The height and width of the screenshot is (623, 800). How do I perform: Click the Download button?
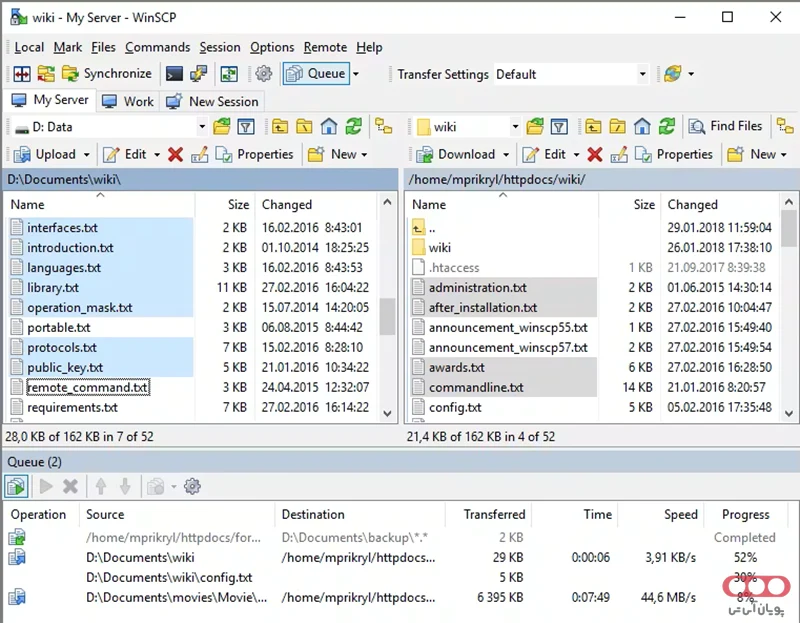tap(455, 154)
